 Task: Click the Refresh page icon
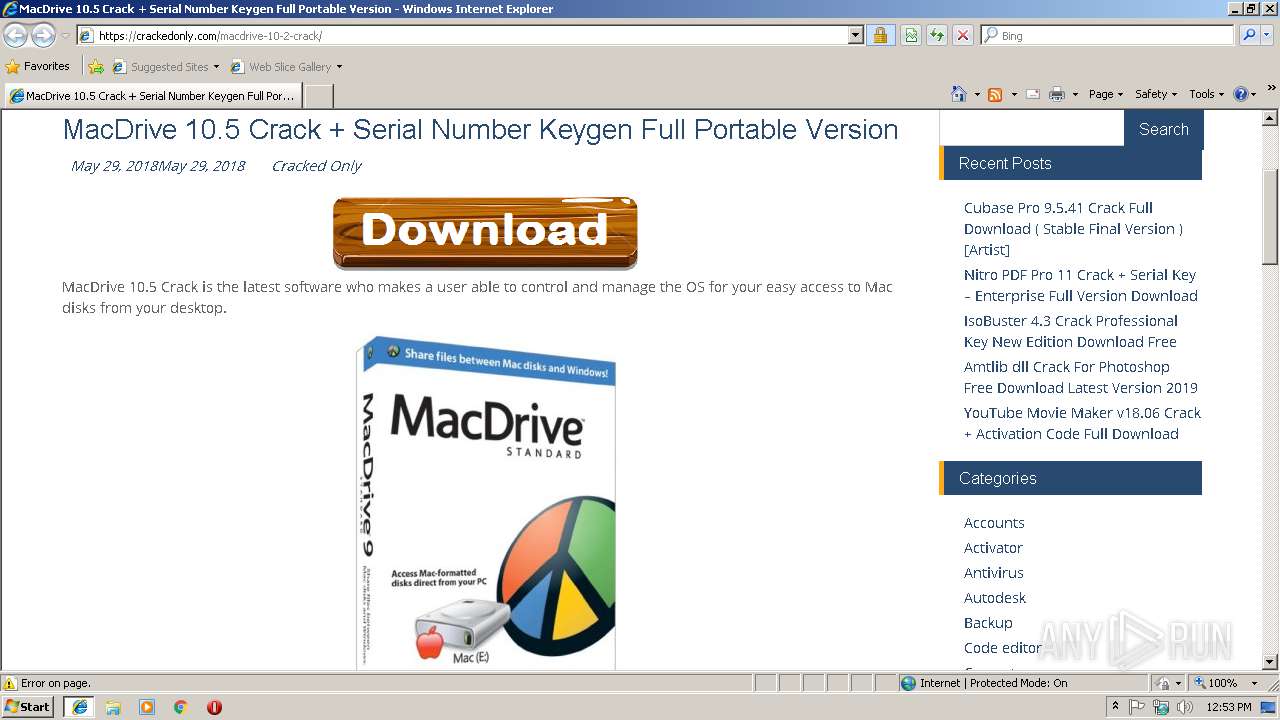click(x=937, y=35)
